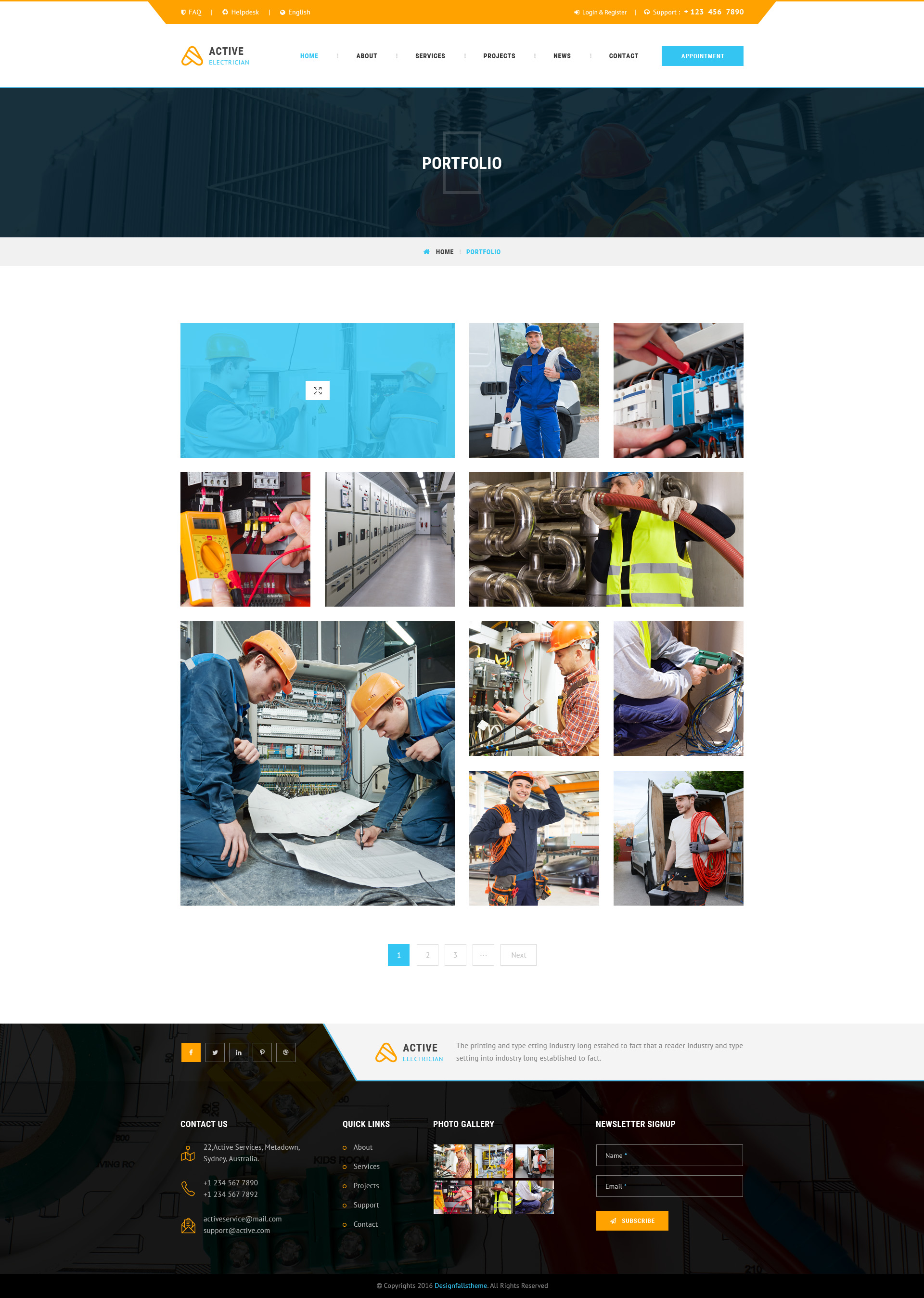Open the Services menu item

pos(430,56)
